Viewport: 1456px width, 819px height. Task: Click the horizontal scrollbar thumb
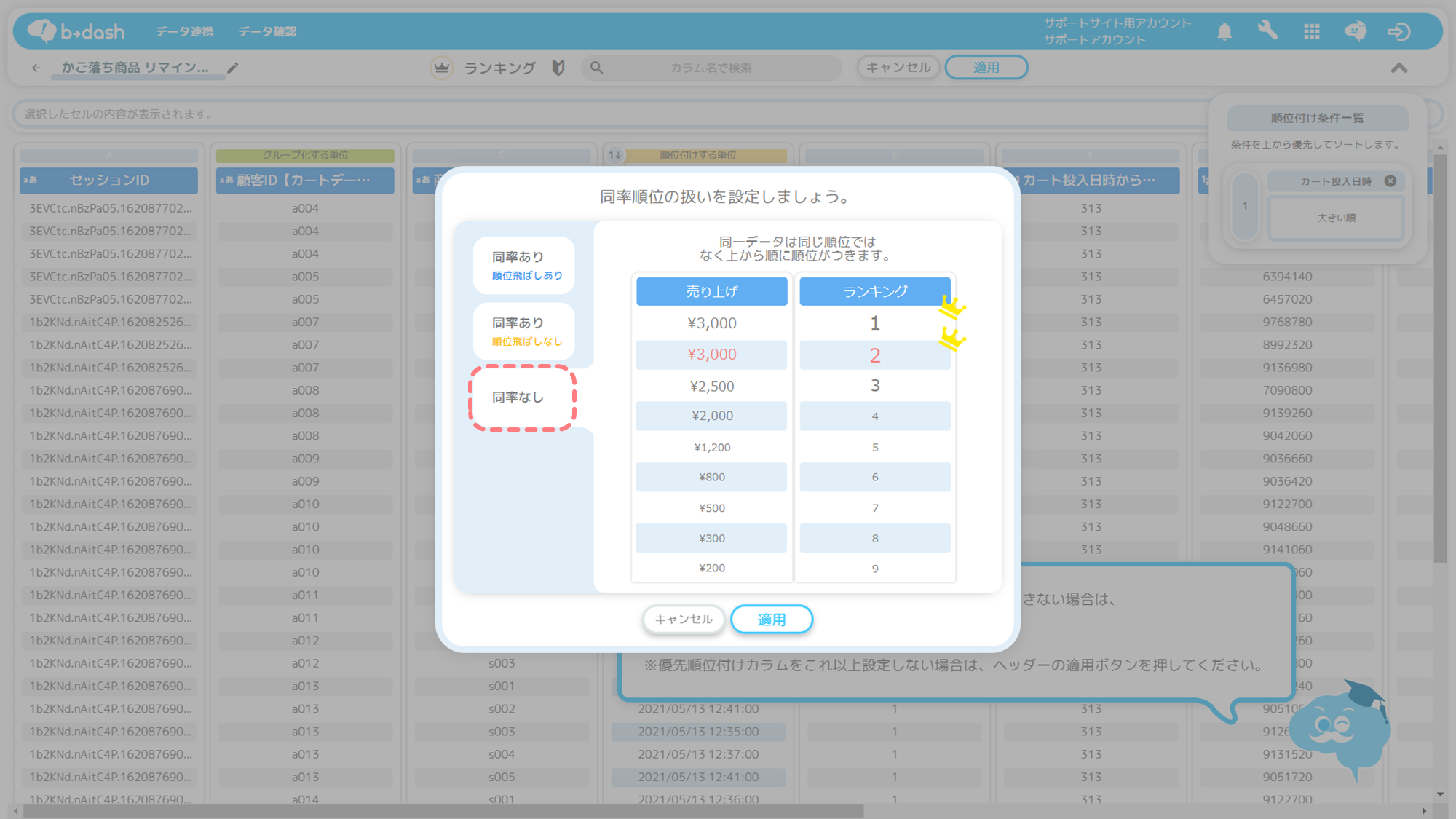(443, 811)
